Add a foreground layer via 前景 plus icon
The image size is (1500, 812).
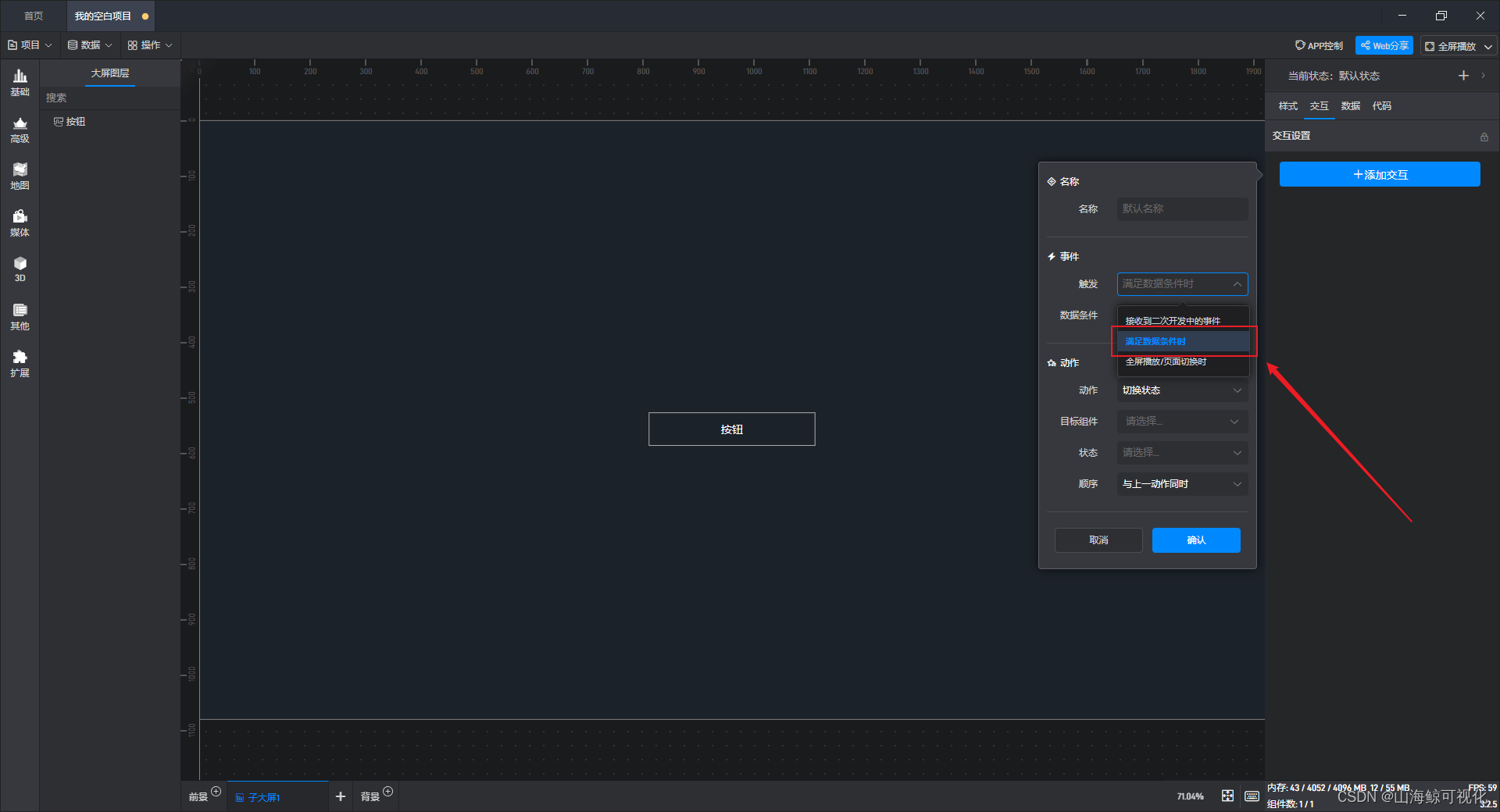click(216, 791)
